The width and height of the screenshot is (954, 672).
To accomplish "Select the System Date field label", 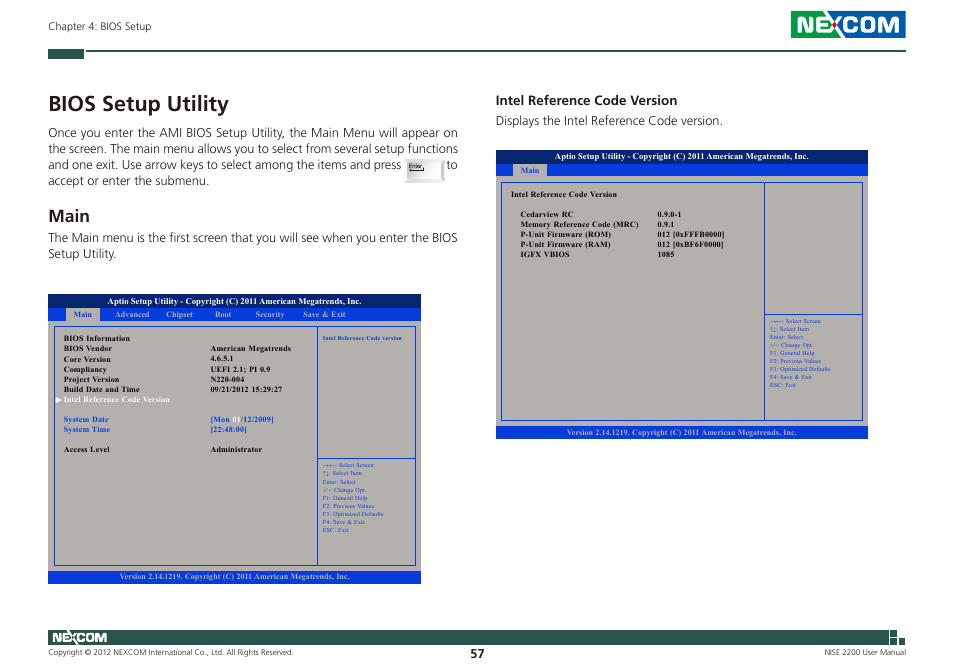I will coord(86,420).
